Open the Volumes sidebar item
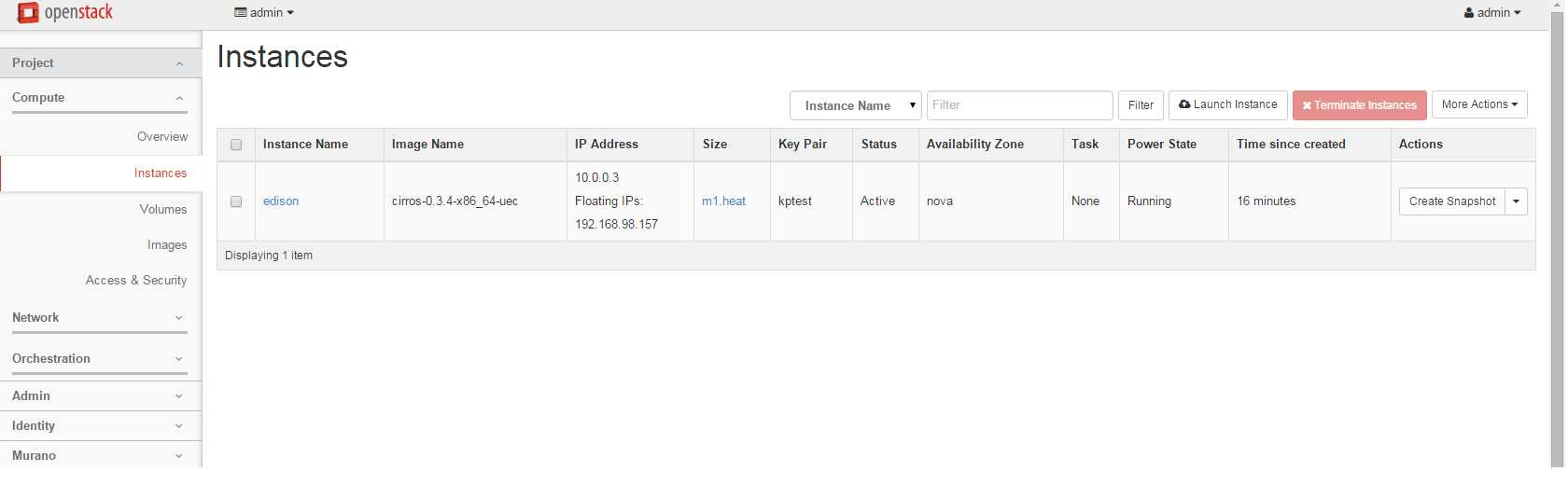This screenshot has height=485, width=1568. click(163, 210)
